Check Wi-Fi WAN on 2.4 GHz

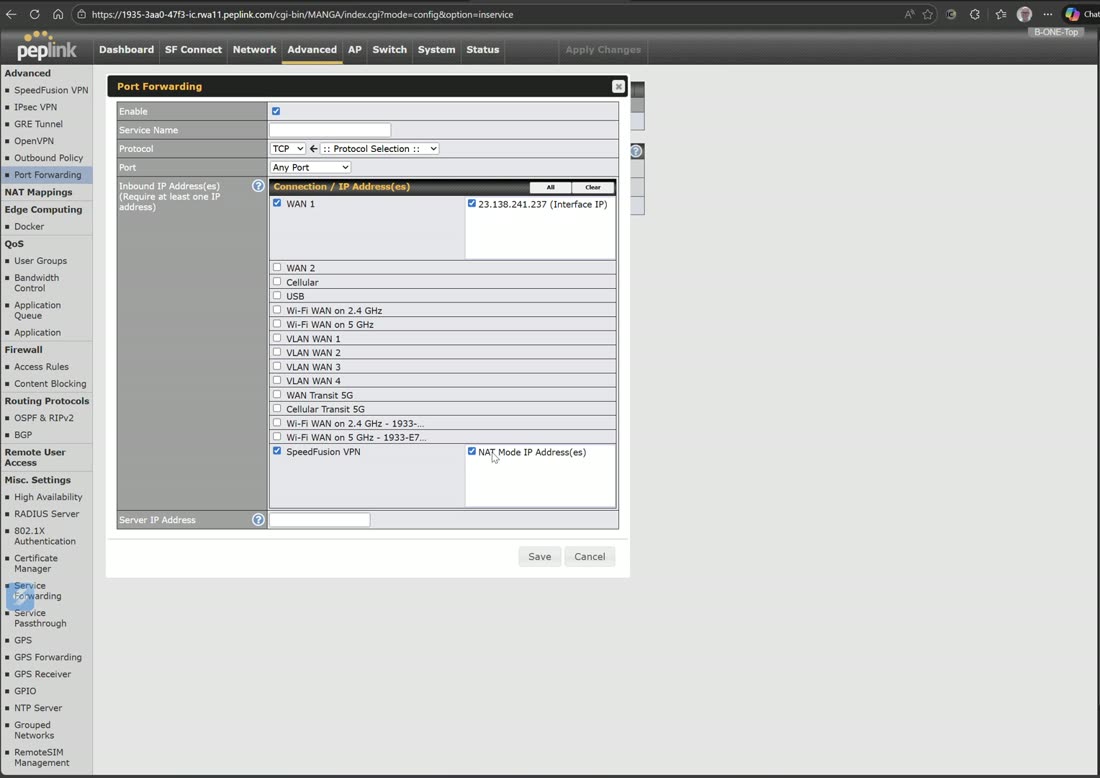click(277, 309)
